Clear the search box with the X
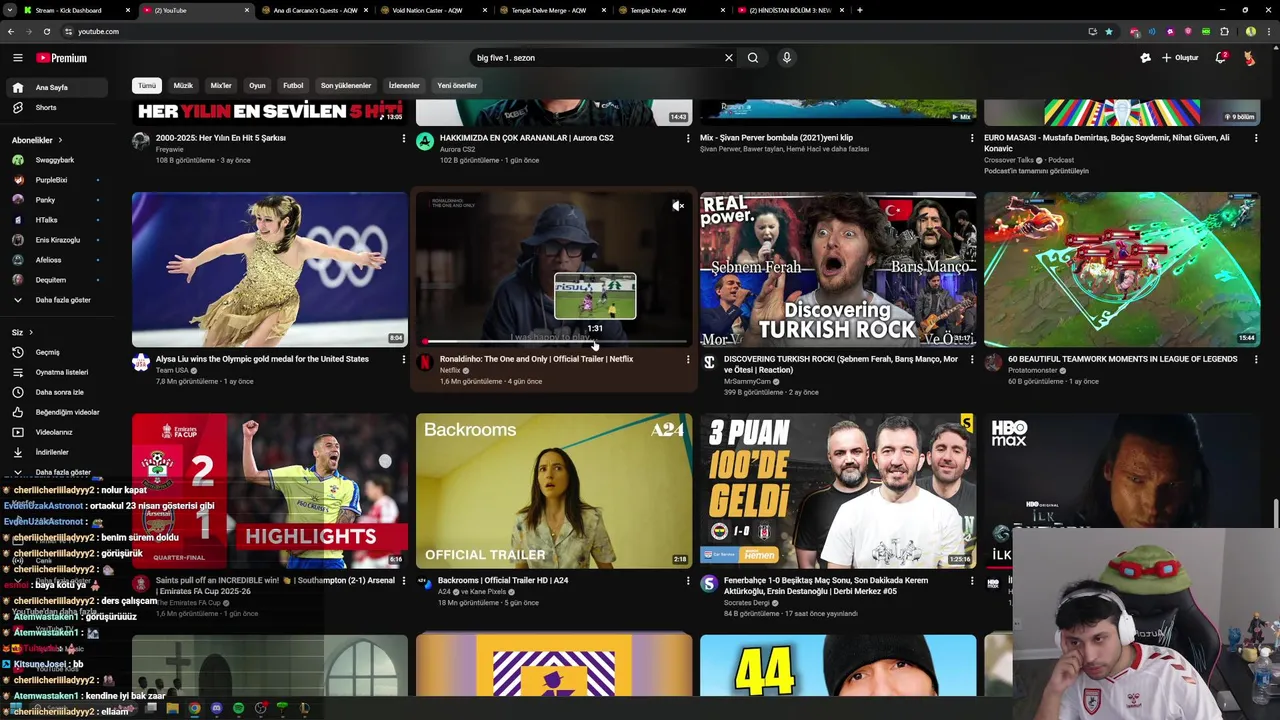Image resolution: width=1280 pixels, height=720 pixels. 729,58
